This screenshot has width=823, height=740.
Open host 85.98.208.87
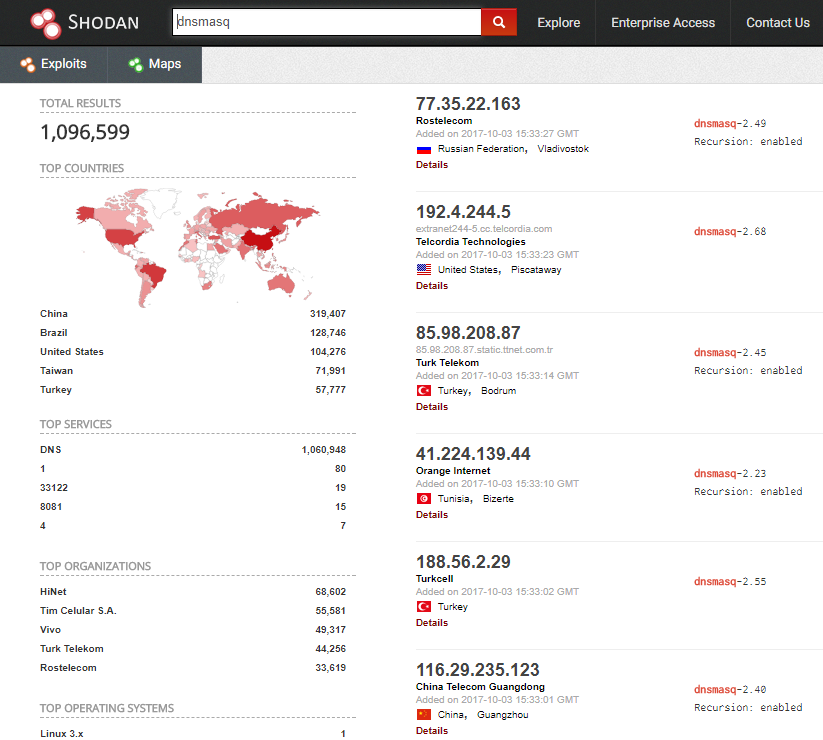[x=468, y=333]
